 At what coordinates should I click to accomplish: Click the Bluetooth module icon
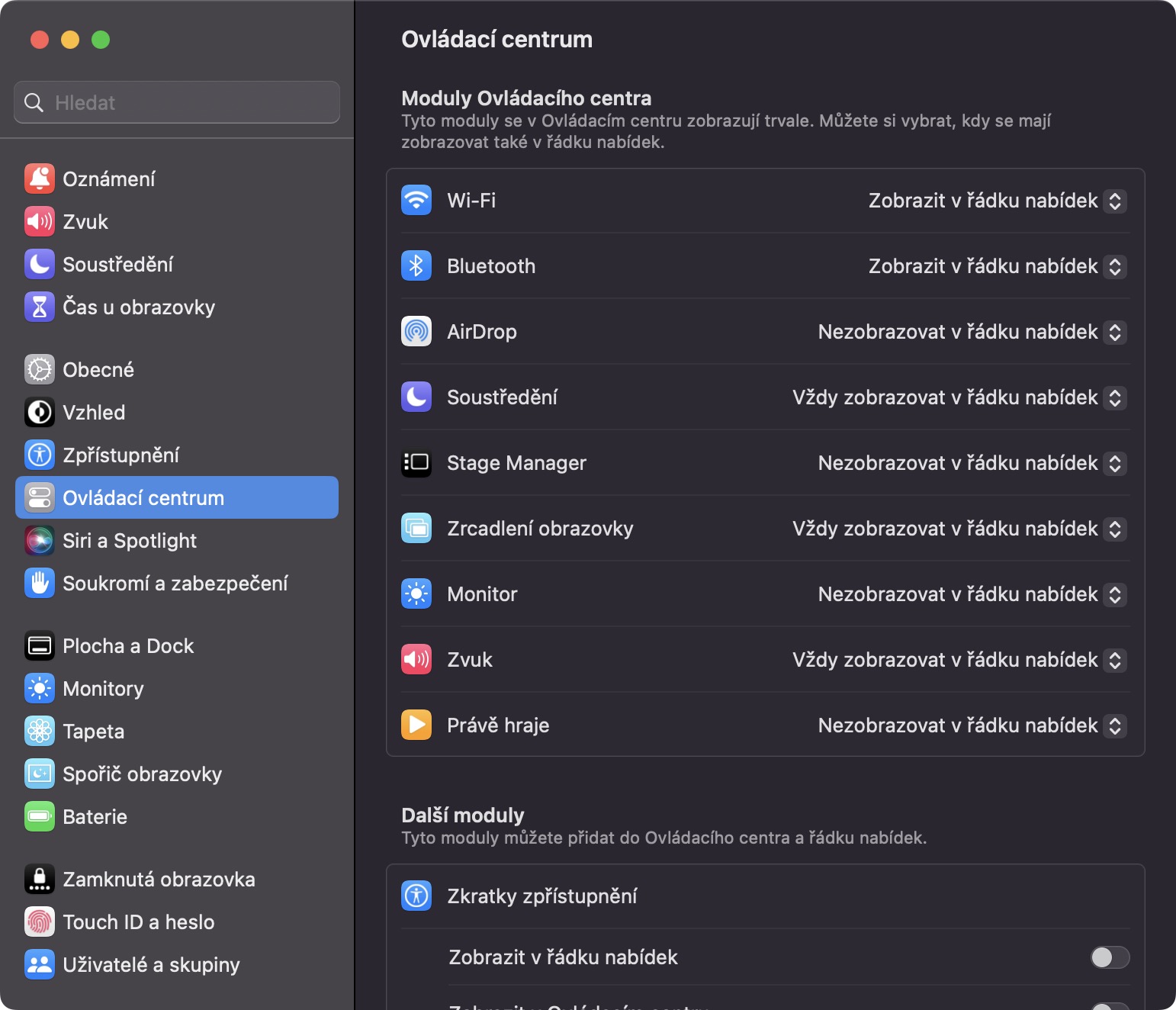416,266
